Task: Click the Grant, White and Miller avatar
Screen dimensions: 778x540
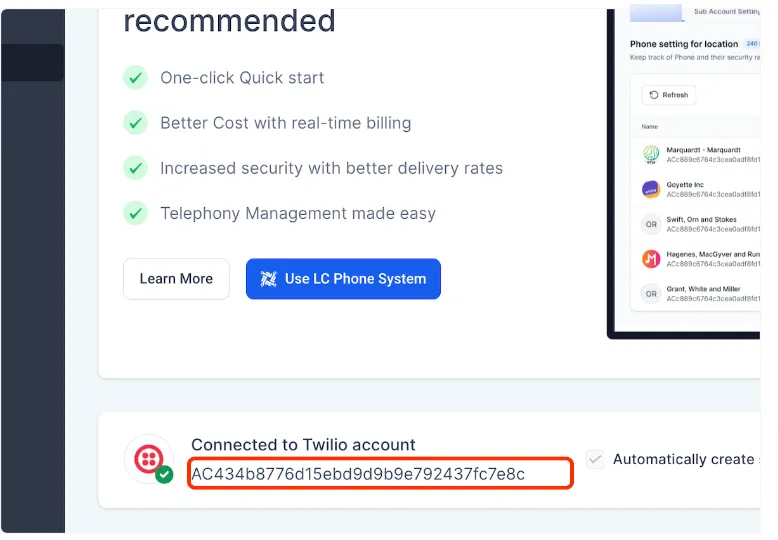Action: [651, 294]
